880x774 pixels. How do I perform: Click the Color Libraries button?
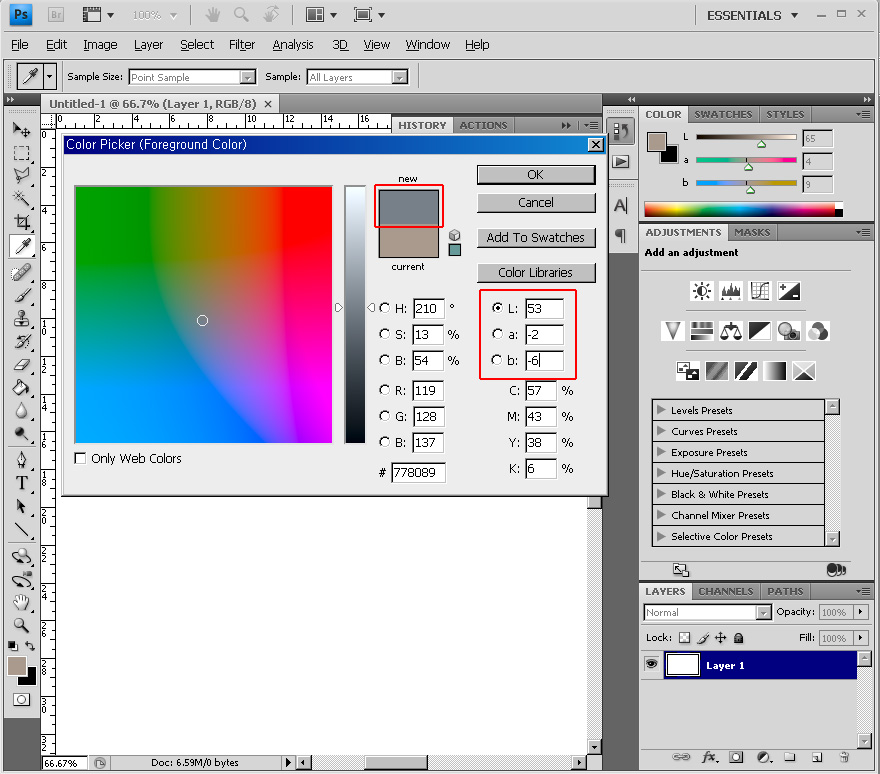535,272
